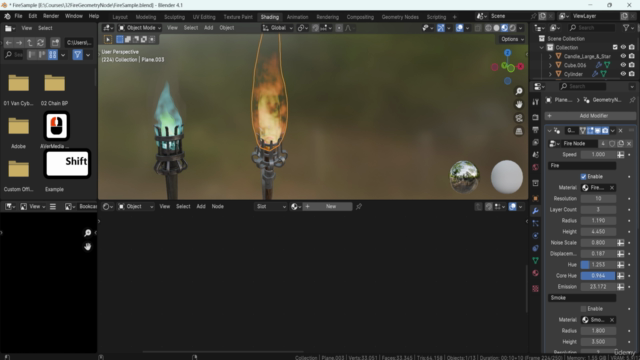Screen dimensions: 640x360
Task: Click New material button in node editor
Action: tap(327, 207)
